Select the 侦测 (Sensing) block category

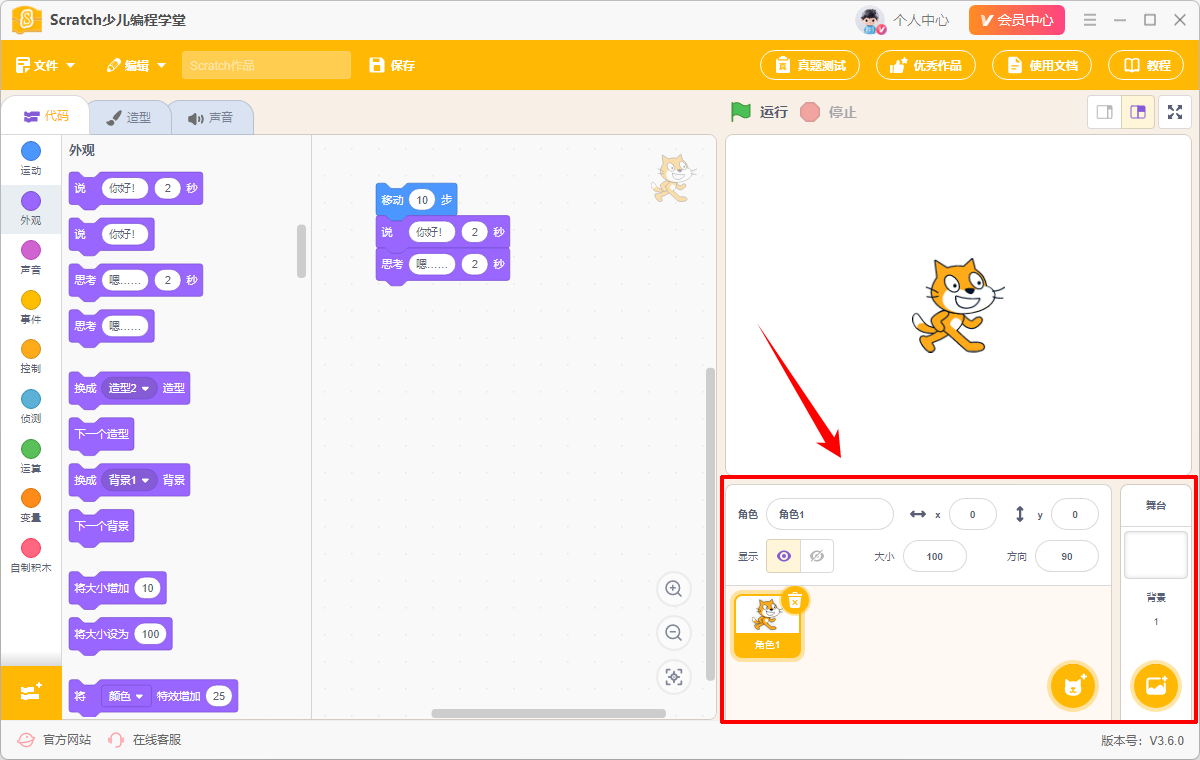point(31,406)
